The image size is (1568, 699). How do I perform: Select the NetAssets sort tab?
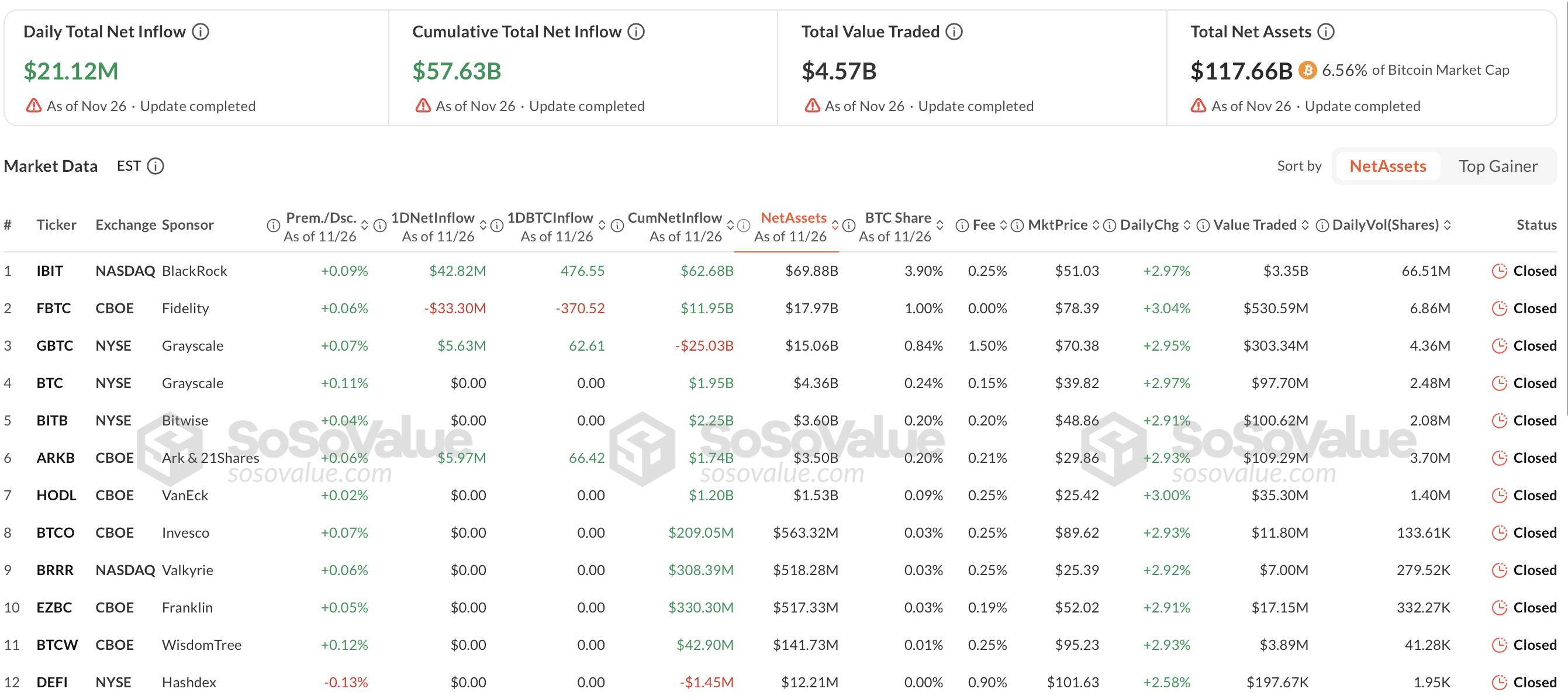1387,165
